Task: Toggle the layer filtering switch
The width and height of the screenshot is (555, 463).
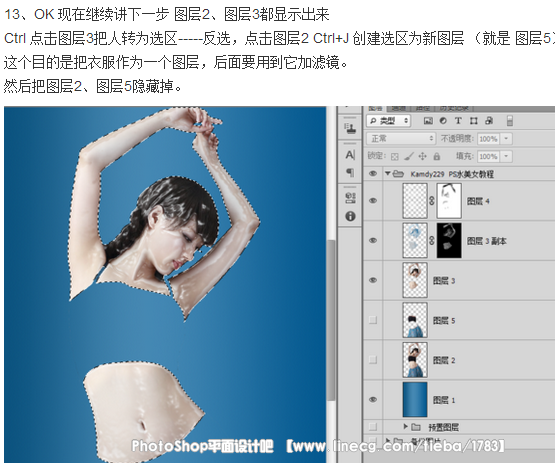Action: pos(510,121)
